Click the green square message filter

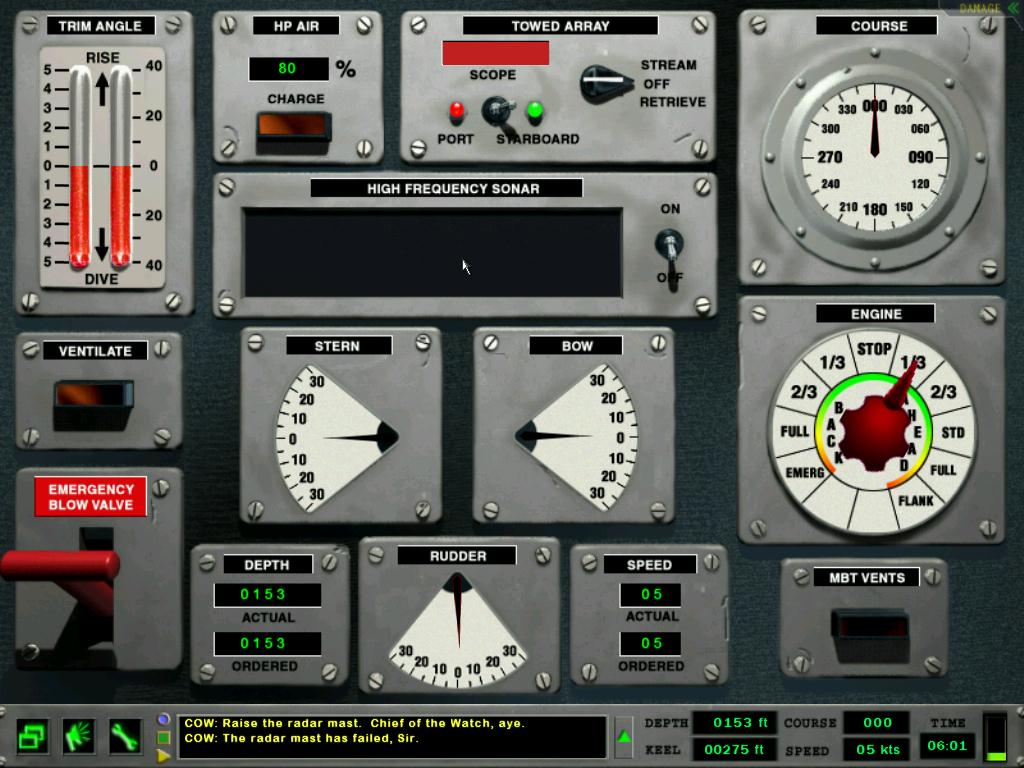[163, 737]
